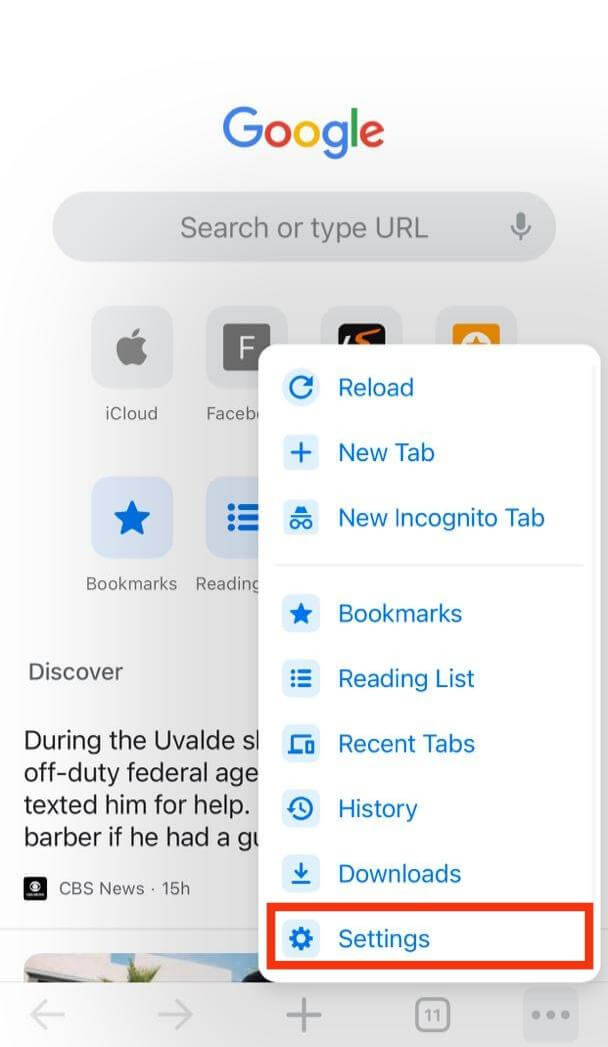This screenshot has height=1047, width=608.
Task: Tap the Facebook shortcut tile
Action: click(x=246, y=348)
